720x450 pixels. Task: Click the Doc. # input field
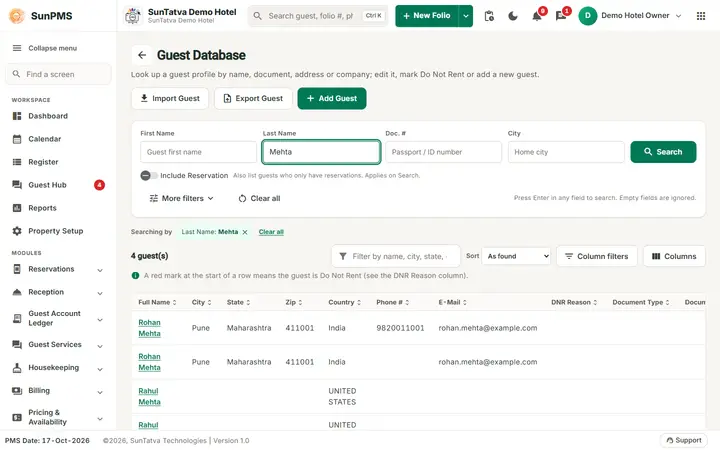coord(444,152)
